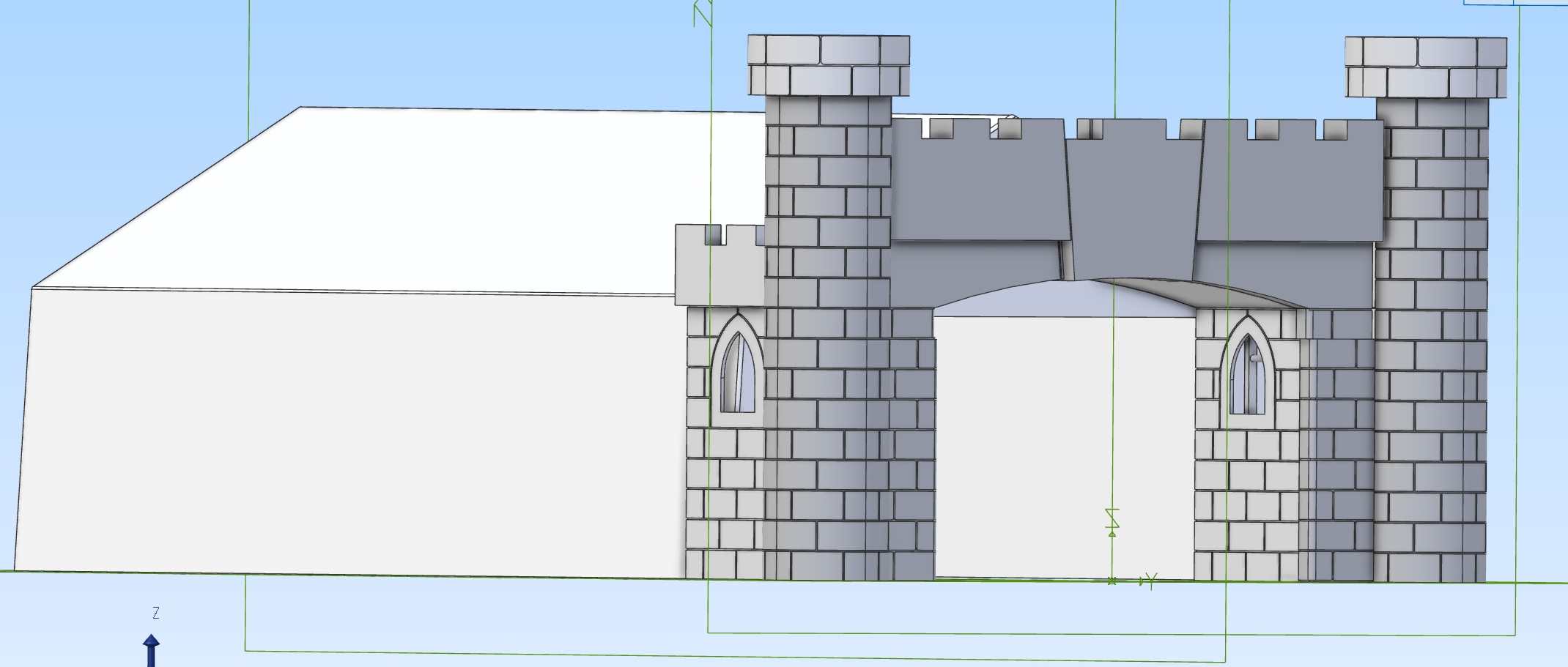Click the green Y axis label at the origin
Viewport: 1568px width, 667px height.
(1151, 582)
